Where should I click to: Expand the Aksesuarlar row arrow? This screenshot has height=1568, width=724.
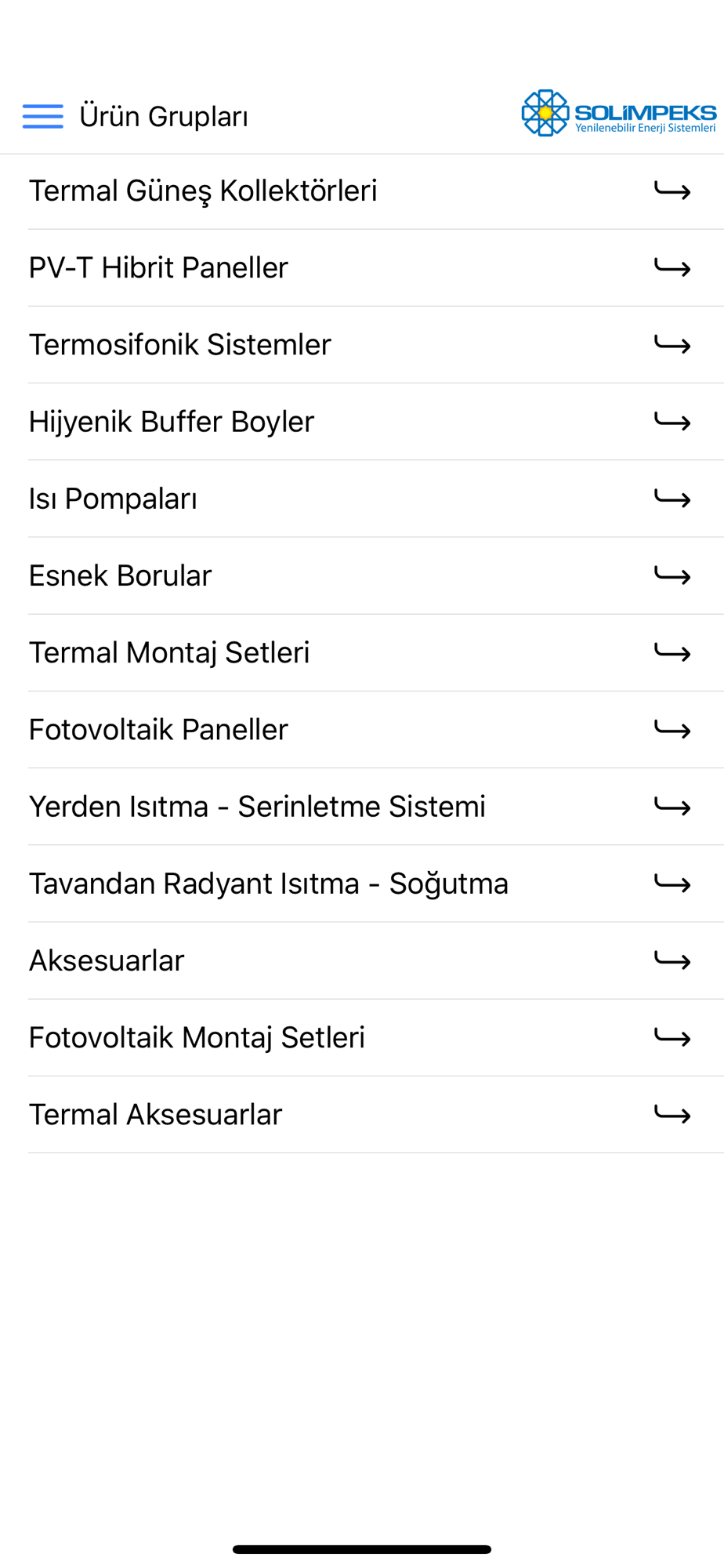click(x=672, y=961)
